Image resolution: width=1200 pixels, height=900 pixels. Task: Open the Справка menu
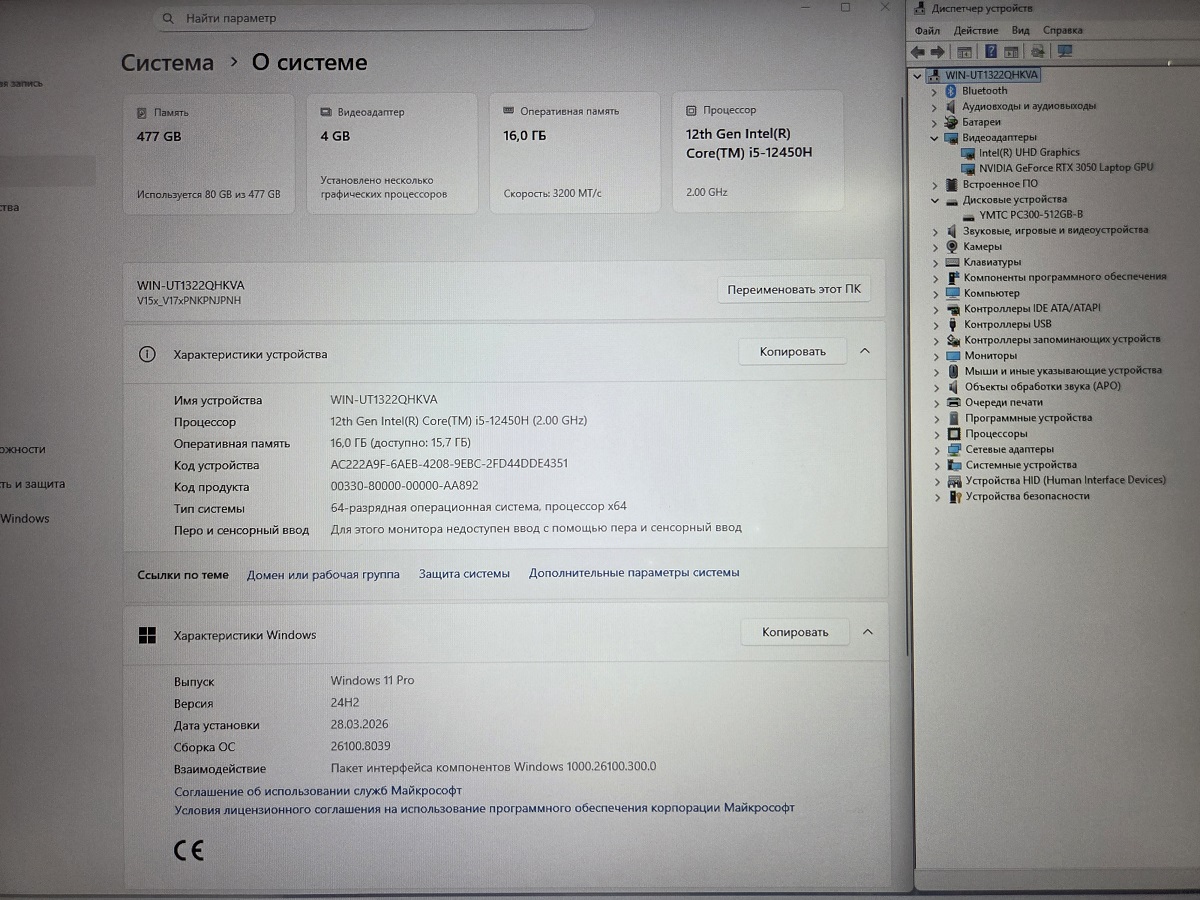[1062, 31]
